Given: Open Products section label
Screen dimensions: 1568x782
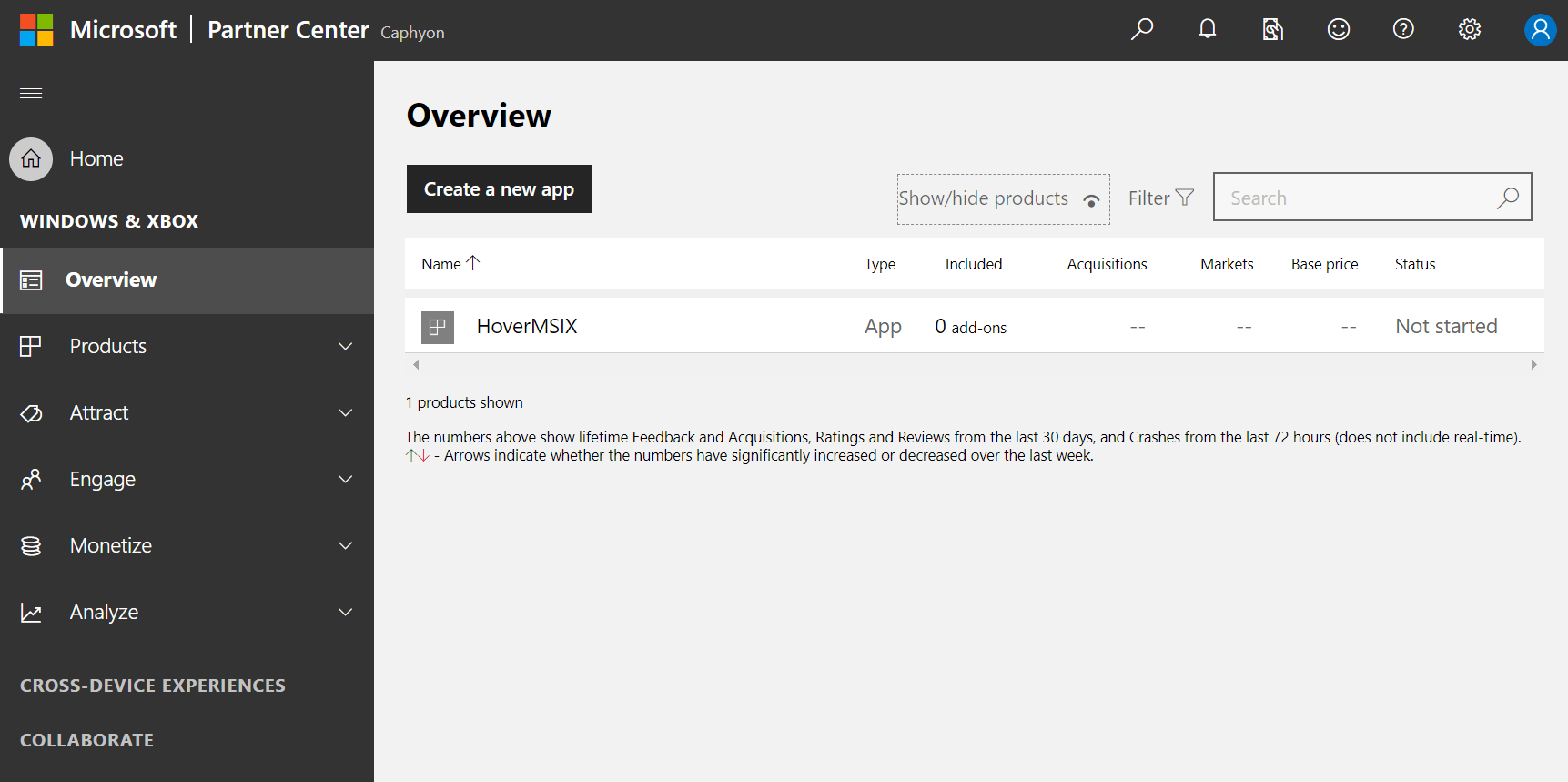Looking at the screenshot, I should click(x=108, y=346).
